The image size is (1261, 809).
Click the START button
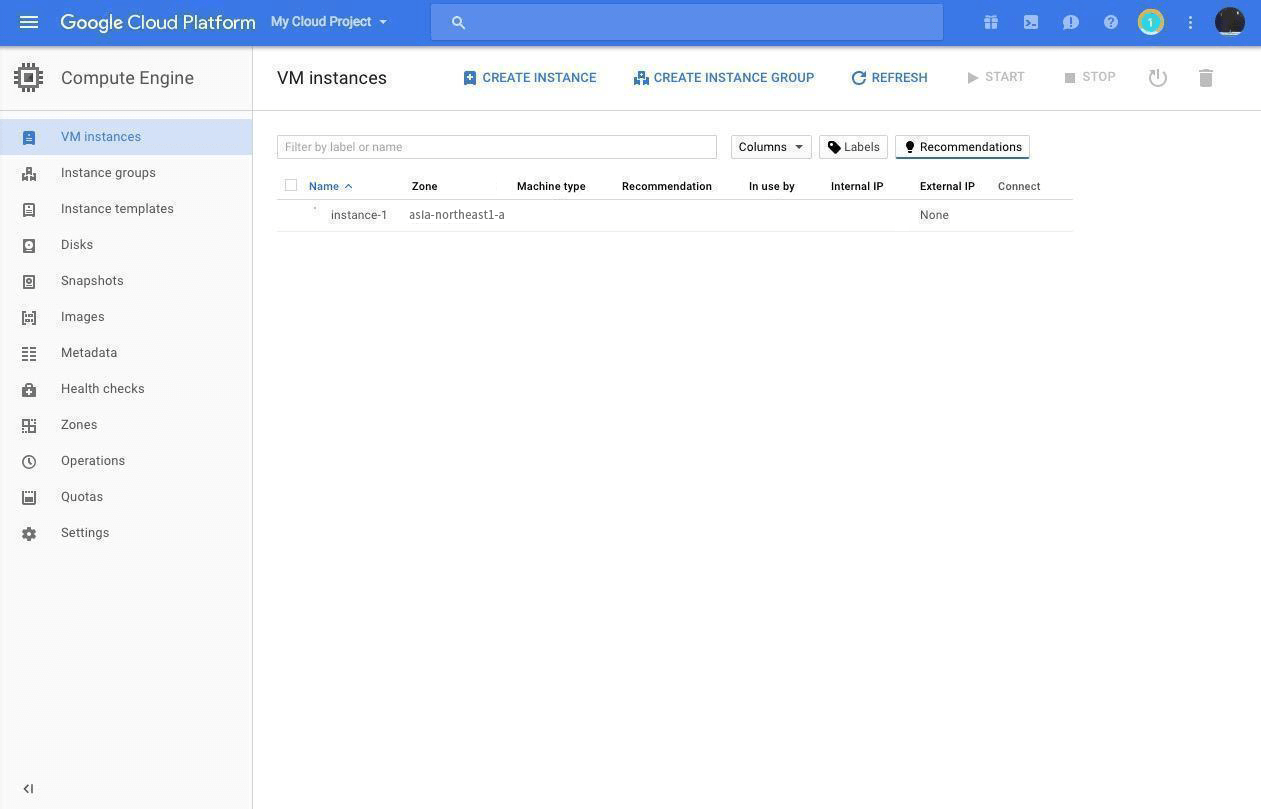pos(995,77)
